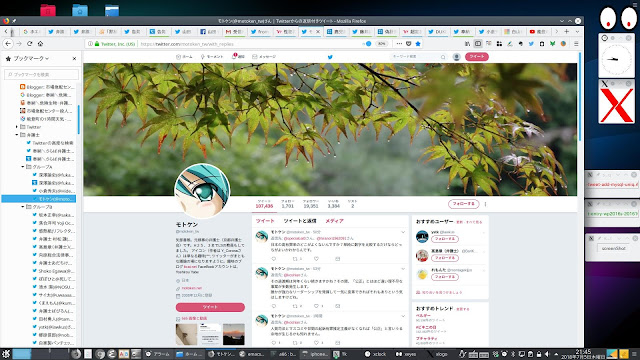The height and width of the screenshot is (360, 640).
Task: Switch to the YouTube tab
Action: [538, 31]
